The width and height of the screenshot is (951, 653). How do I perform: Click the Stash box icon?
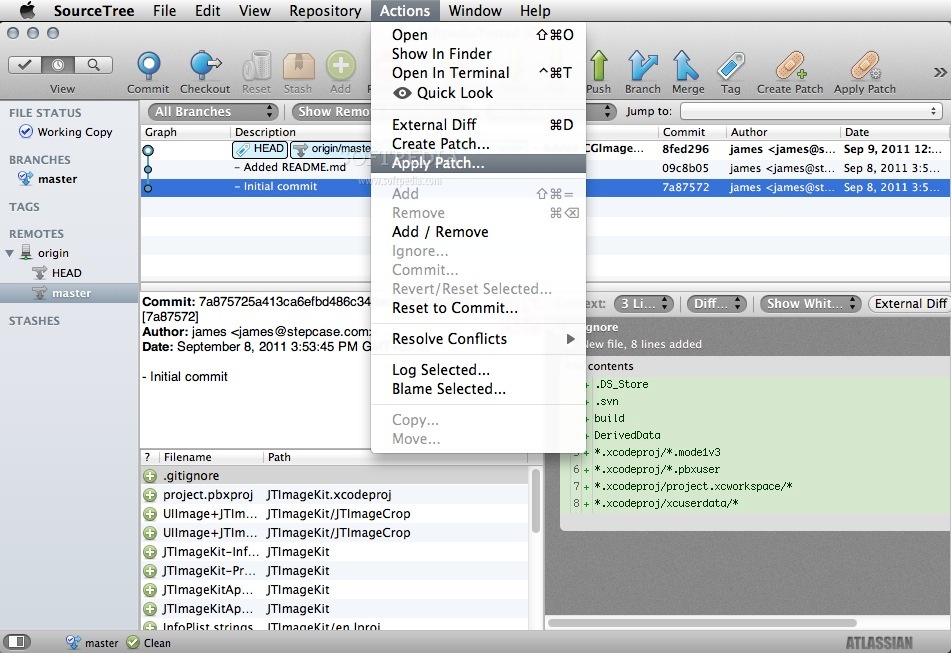tap(298, 65)
